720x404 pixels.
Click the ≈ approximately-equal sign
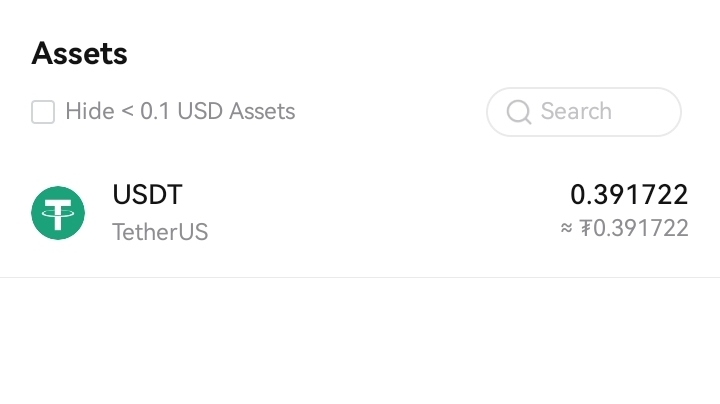(x=567, y=229)
